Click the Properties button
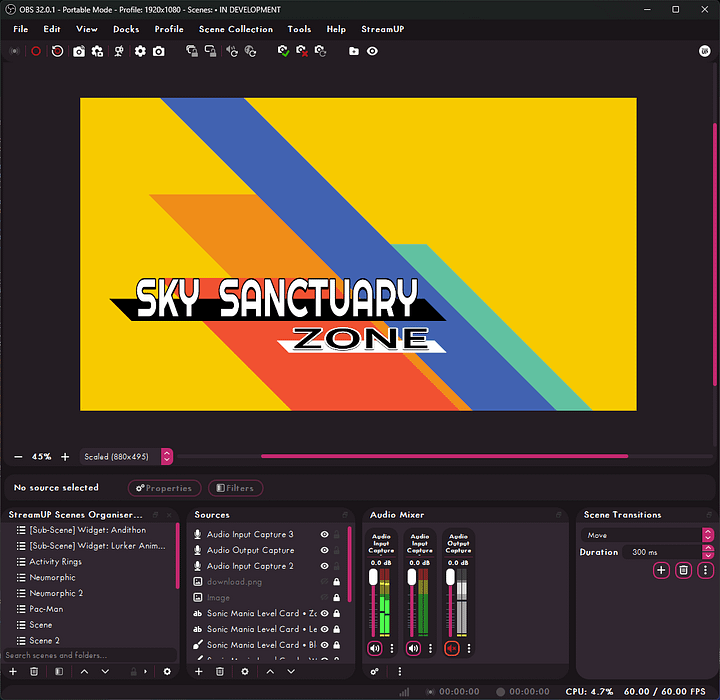The image size is (720, 700). pyautogui.click(x=164, y=488)
